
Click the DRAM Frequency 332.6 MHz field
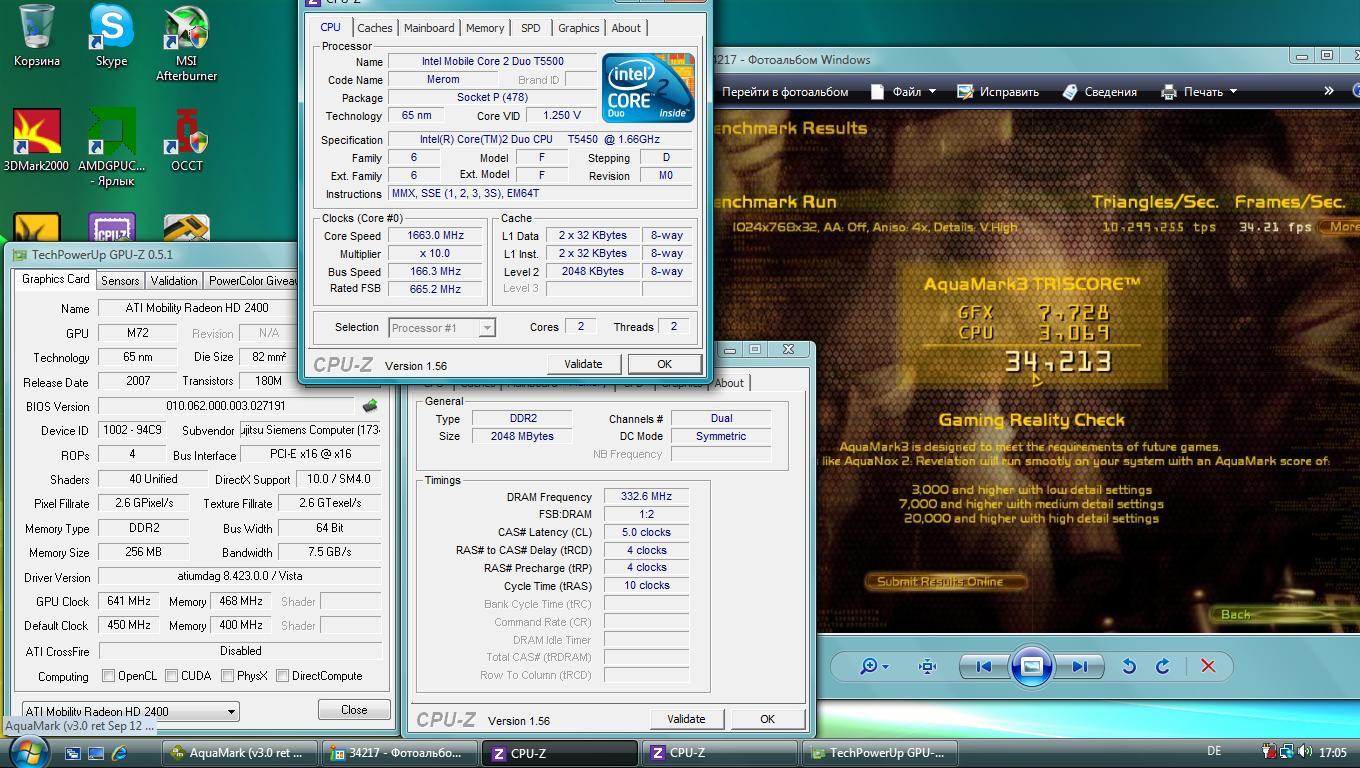point(646,497)
